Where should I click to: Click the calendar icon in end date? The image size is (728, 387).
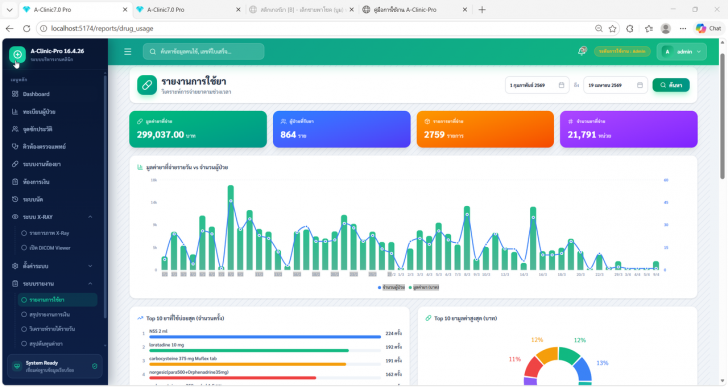640,85
